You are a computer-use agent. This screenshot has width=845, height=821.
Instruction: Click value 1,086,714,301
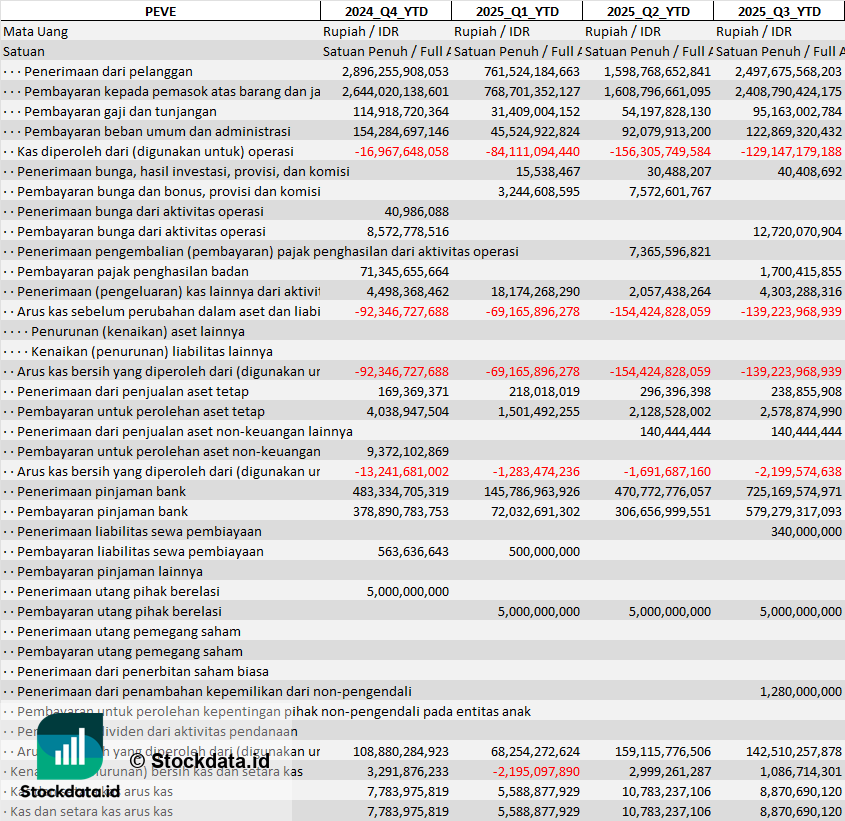point(801,771)
